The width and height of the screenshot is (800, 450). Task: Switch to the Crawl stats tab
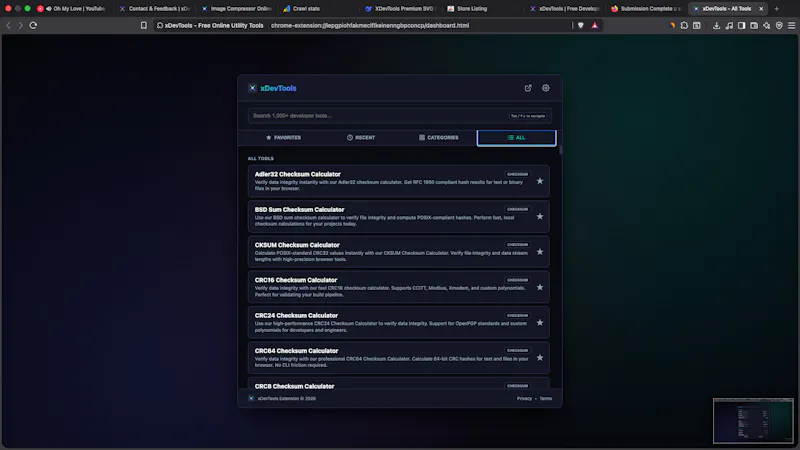click(x=318, y=9)
